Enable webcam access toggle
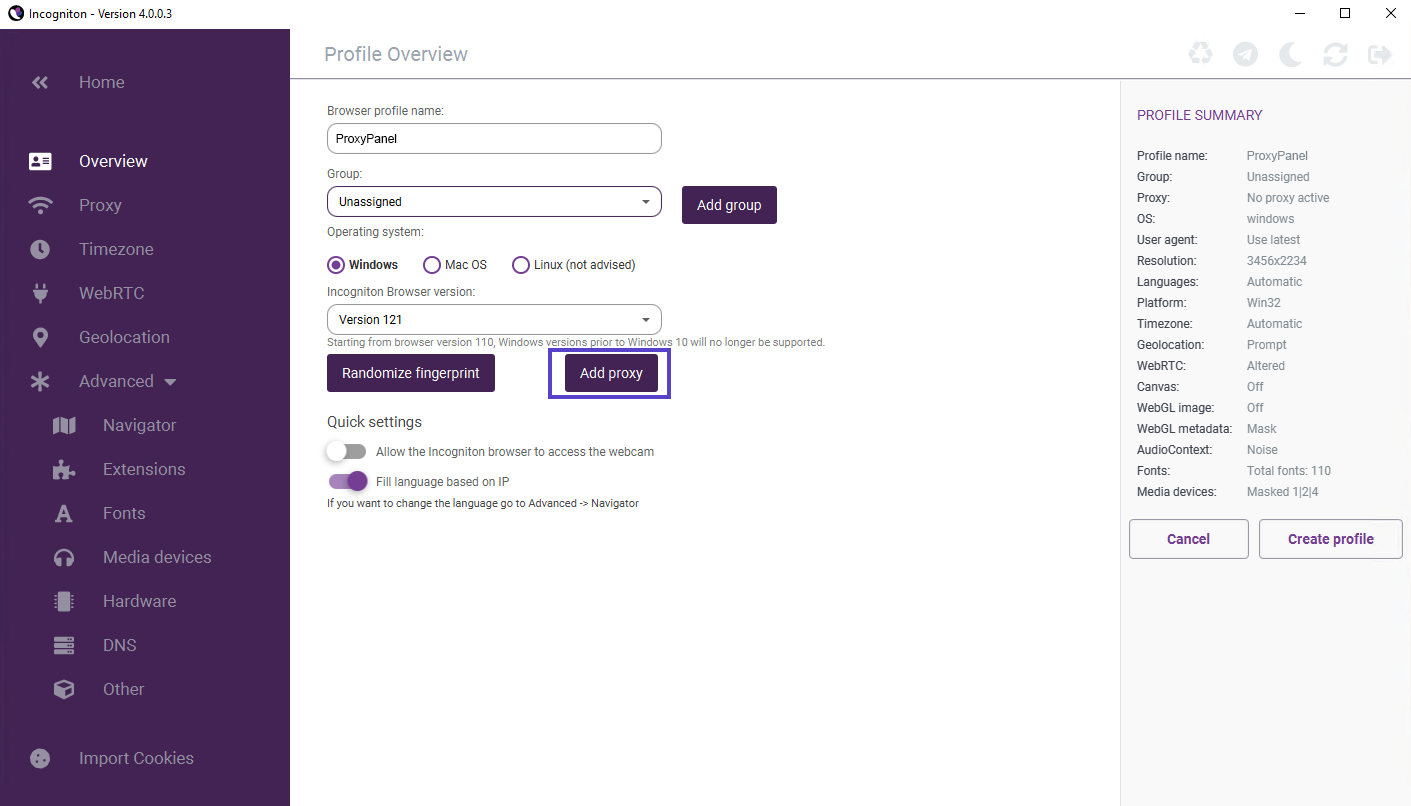Viewport: 1411px width, 806px height. (347, 452)
